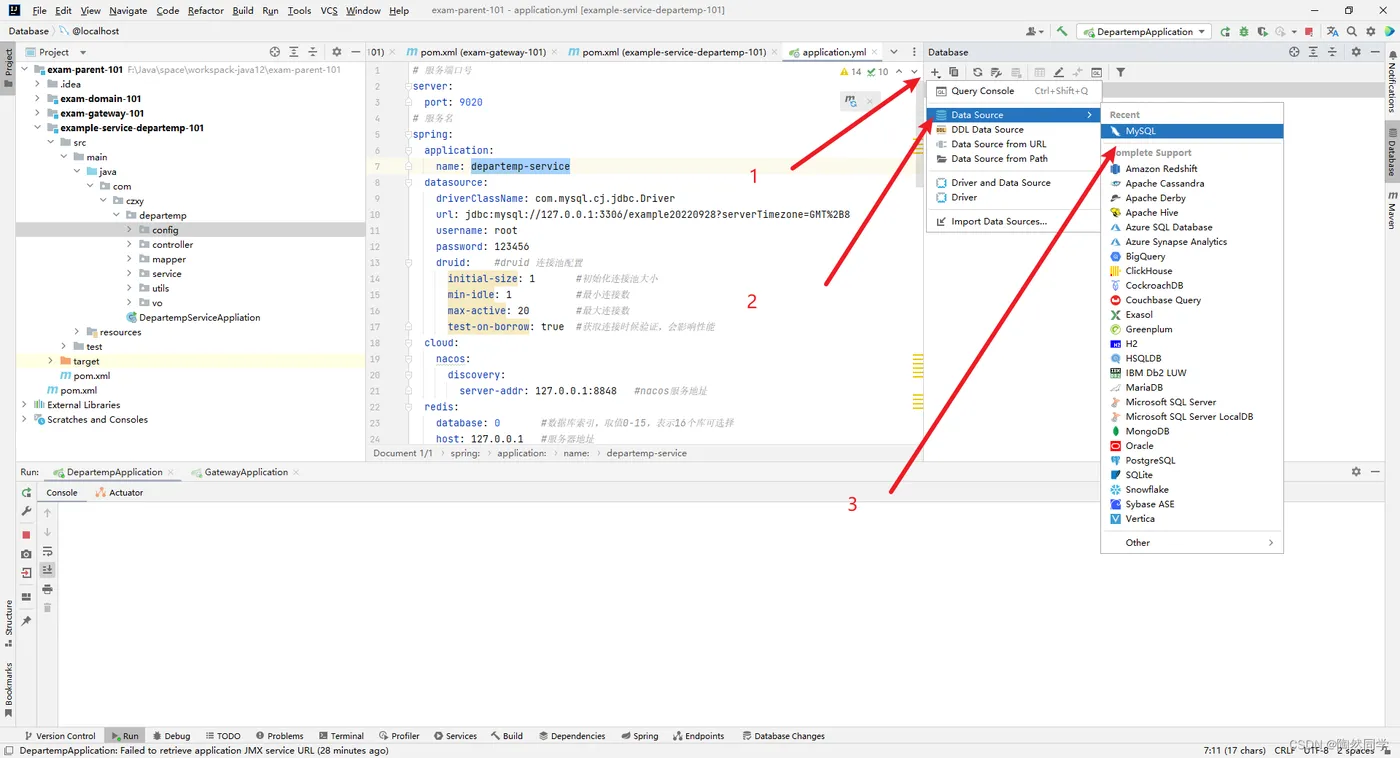Choose DDL Data Source menu entry

[x=1013, y=129]
